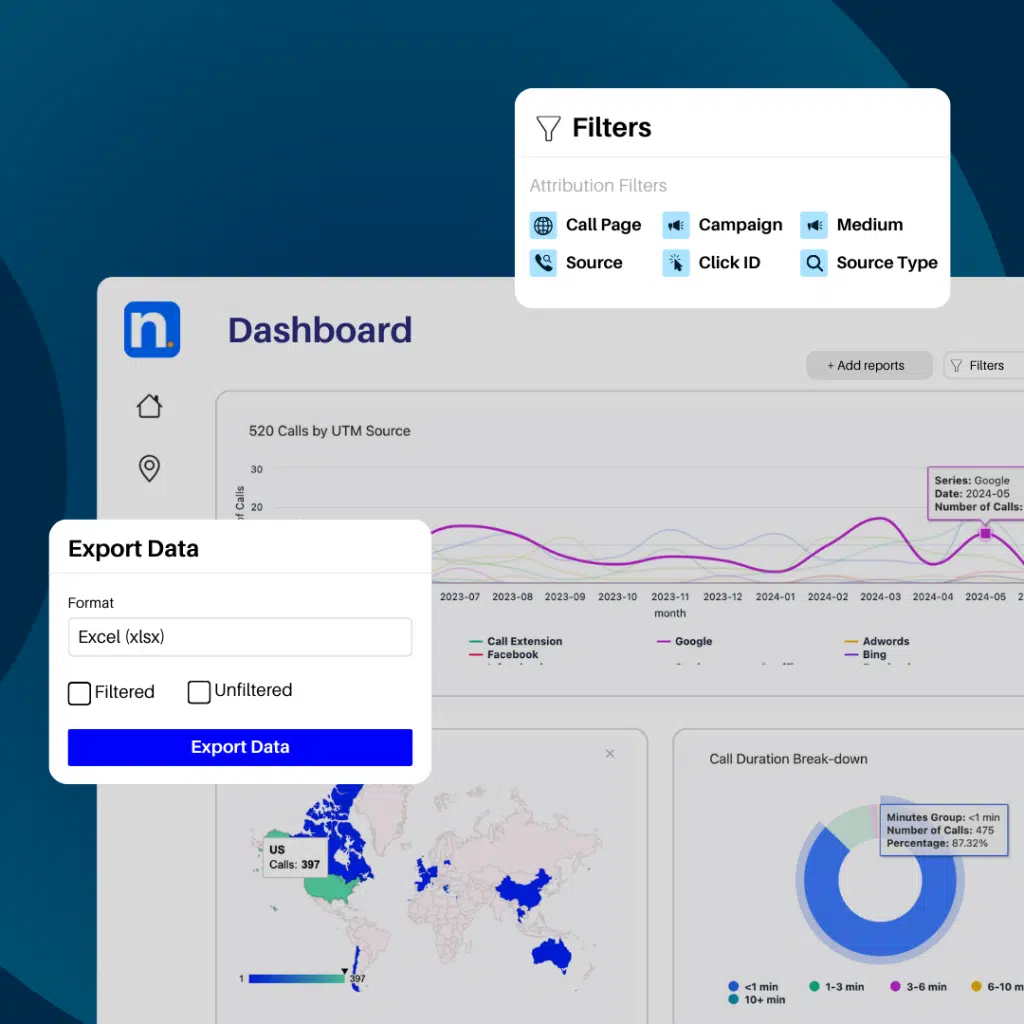1024x1024 pixels.
Task: Select the Source Type filter icon
Action: [812, 263]
